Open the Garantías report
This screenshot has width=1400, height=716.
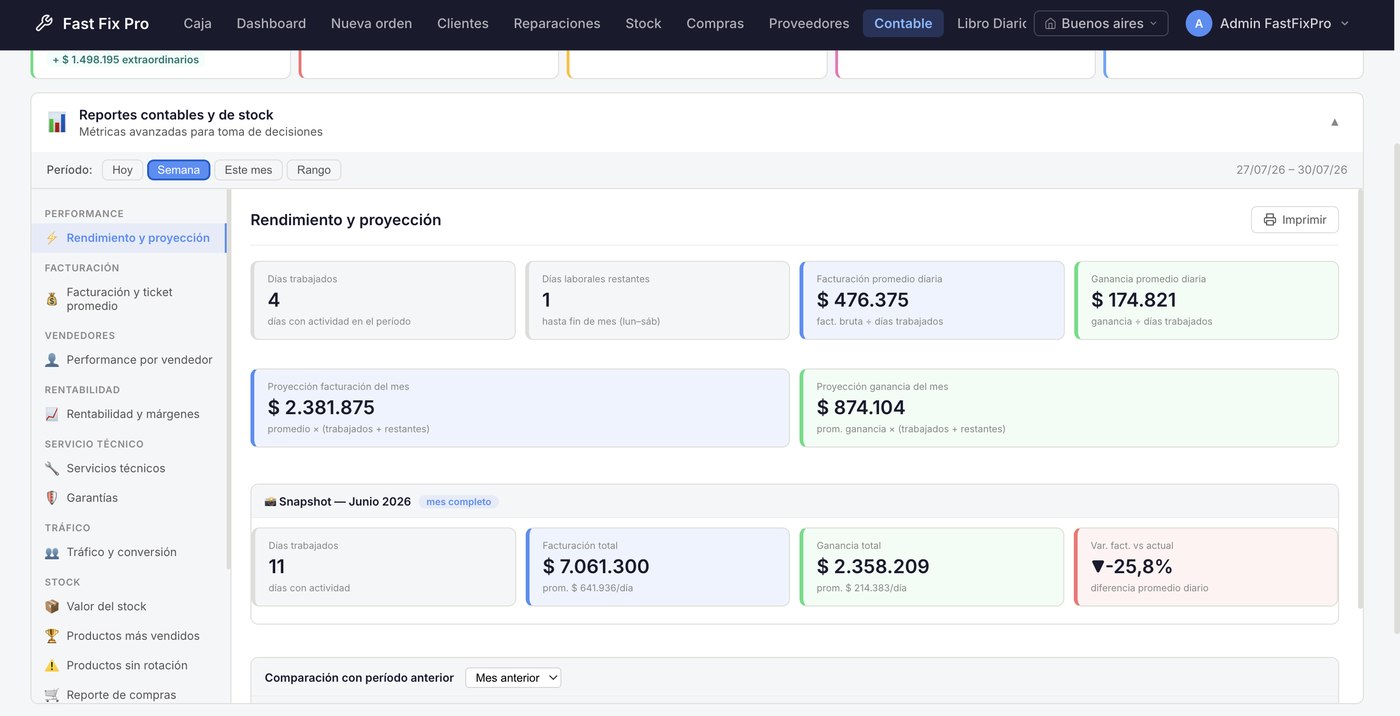pyautogui.click(x=128, y=498)
